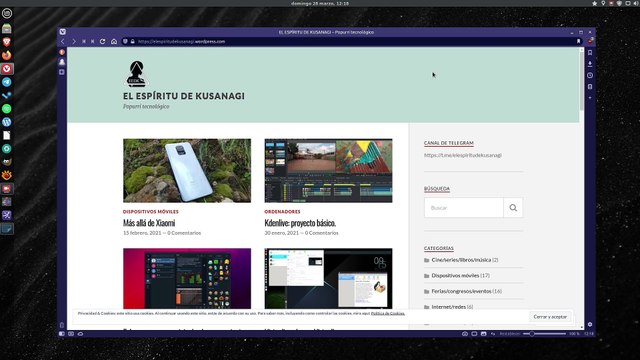640x360 pixels.
Task: Click the page vertical scrollbar
Action: (x=581, y=80)
